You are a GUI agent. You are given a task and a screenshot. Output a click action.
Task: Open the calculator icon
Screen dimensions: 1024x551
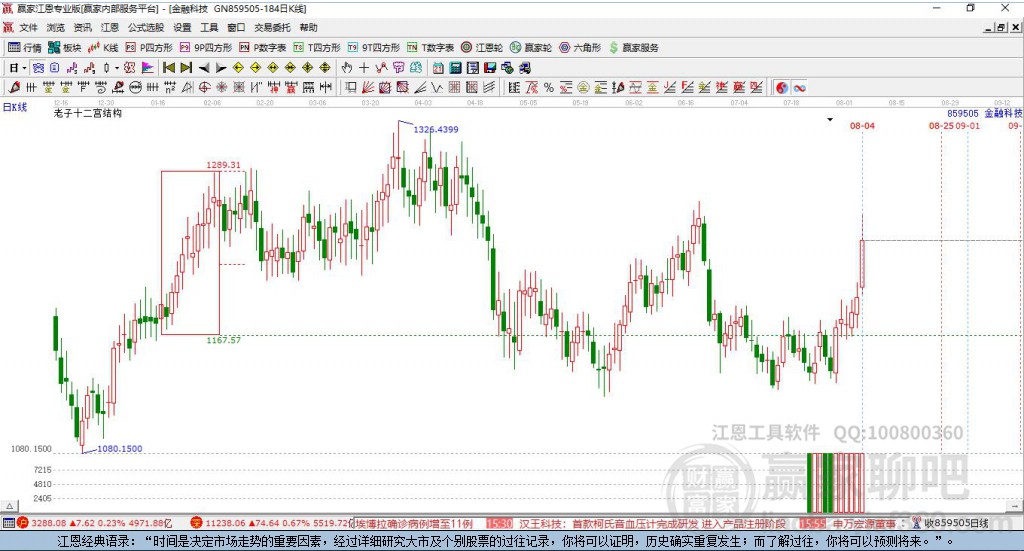click(456, 68)
